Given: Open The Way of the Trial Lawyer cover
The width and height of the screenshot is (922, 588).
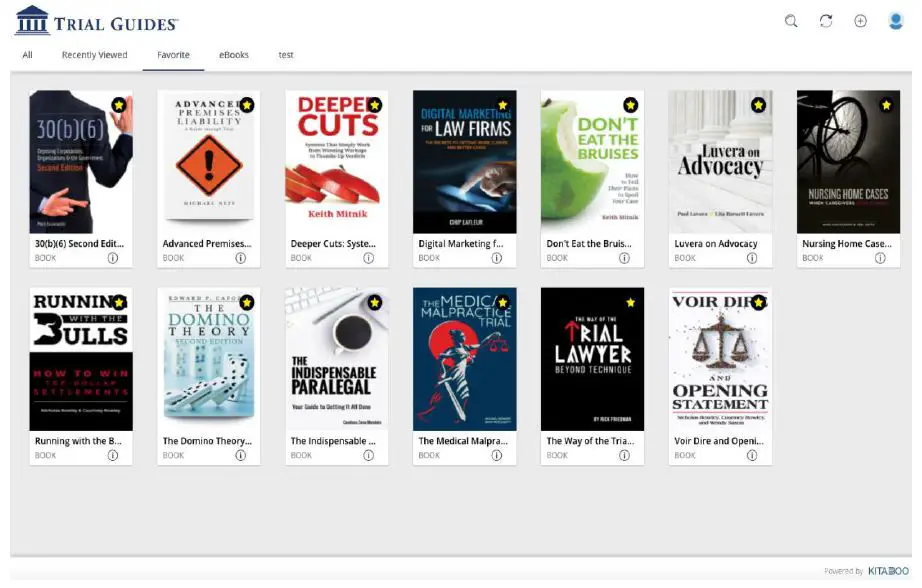Looking at the screenshot, I should tap(593, 359).
